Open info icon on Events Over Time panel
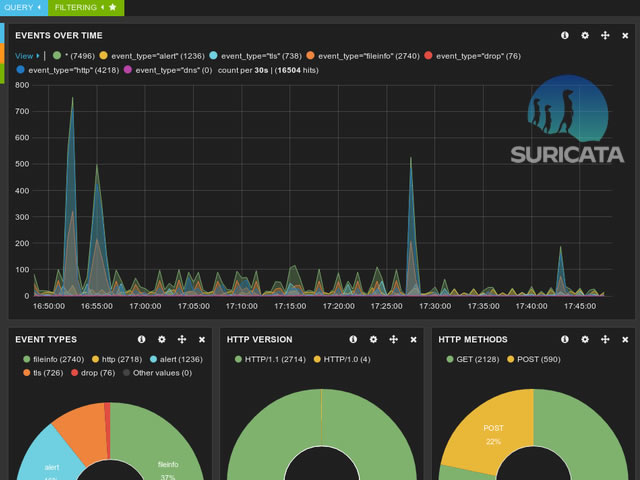 (x=564, y=36)
